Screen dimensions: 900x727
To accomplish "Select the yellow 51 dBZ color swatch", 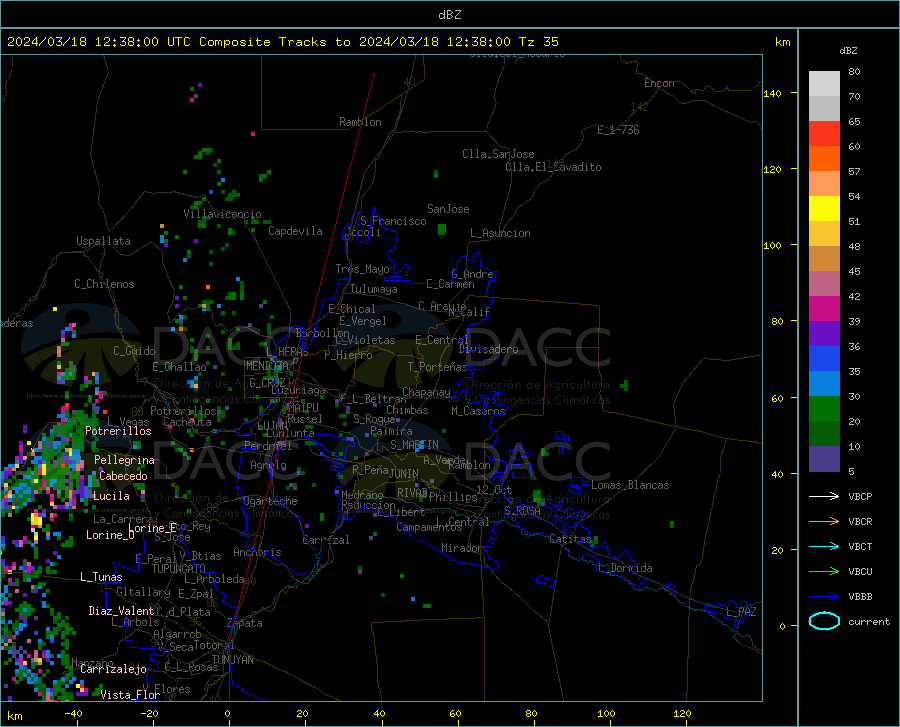I will tap(824, 209).
